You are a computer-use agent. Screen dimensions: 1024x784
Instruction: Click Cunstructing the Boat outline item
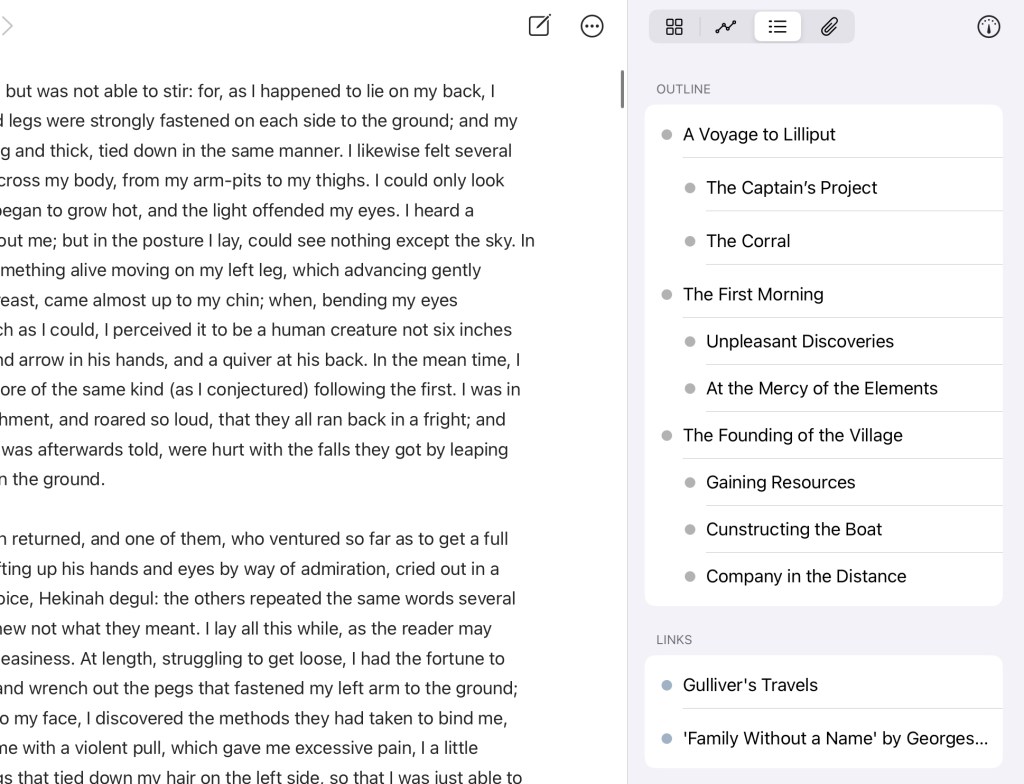click(794, 529)
